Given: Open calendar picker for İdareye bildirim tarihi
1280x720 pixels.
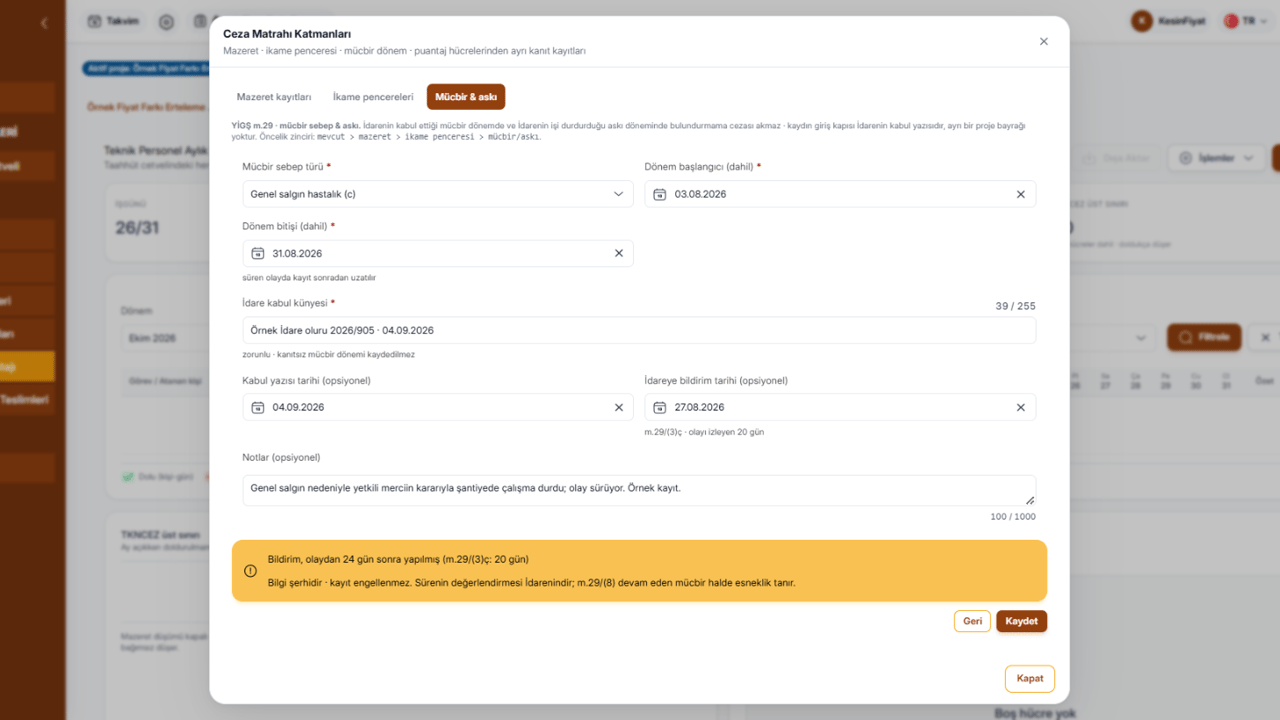Looking at the screenshot, I should pos(659,407).
